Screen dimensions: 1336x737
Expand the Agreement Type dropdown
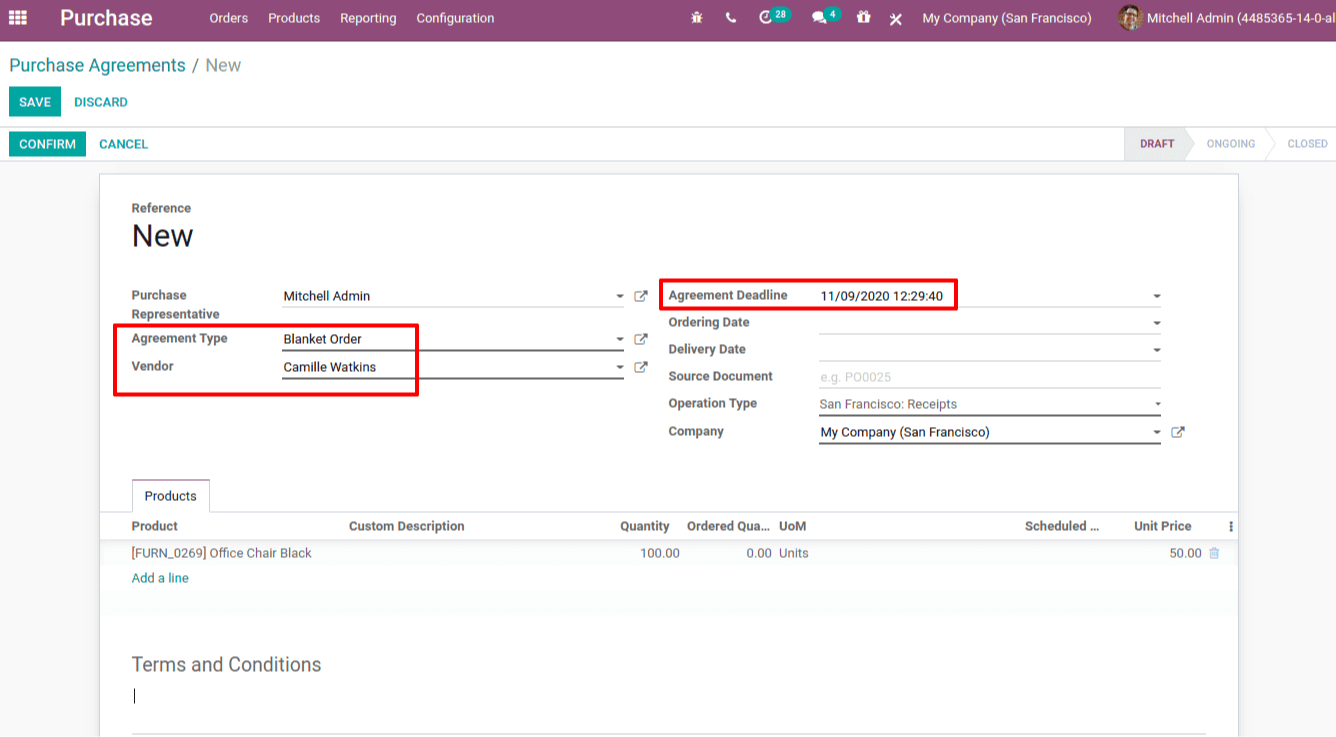tap(620, 340)
